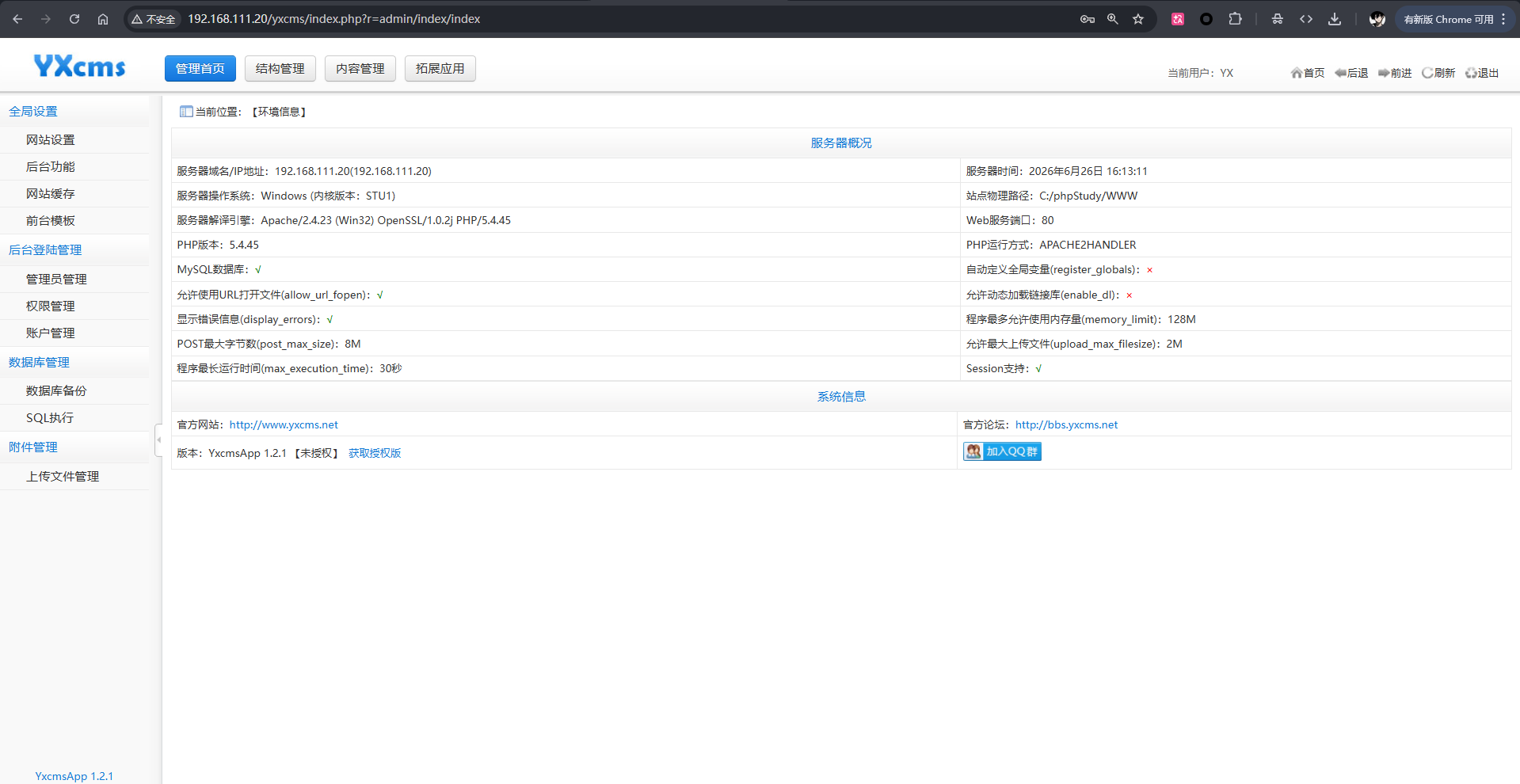
Task: Open 权限管理 in the sidebar
Action: coord(51,306)
